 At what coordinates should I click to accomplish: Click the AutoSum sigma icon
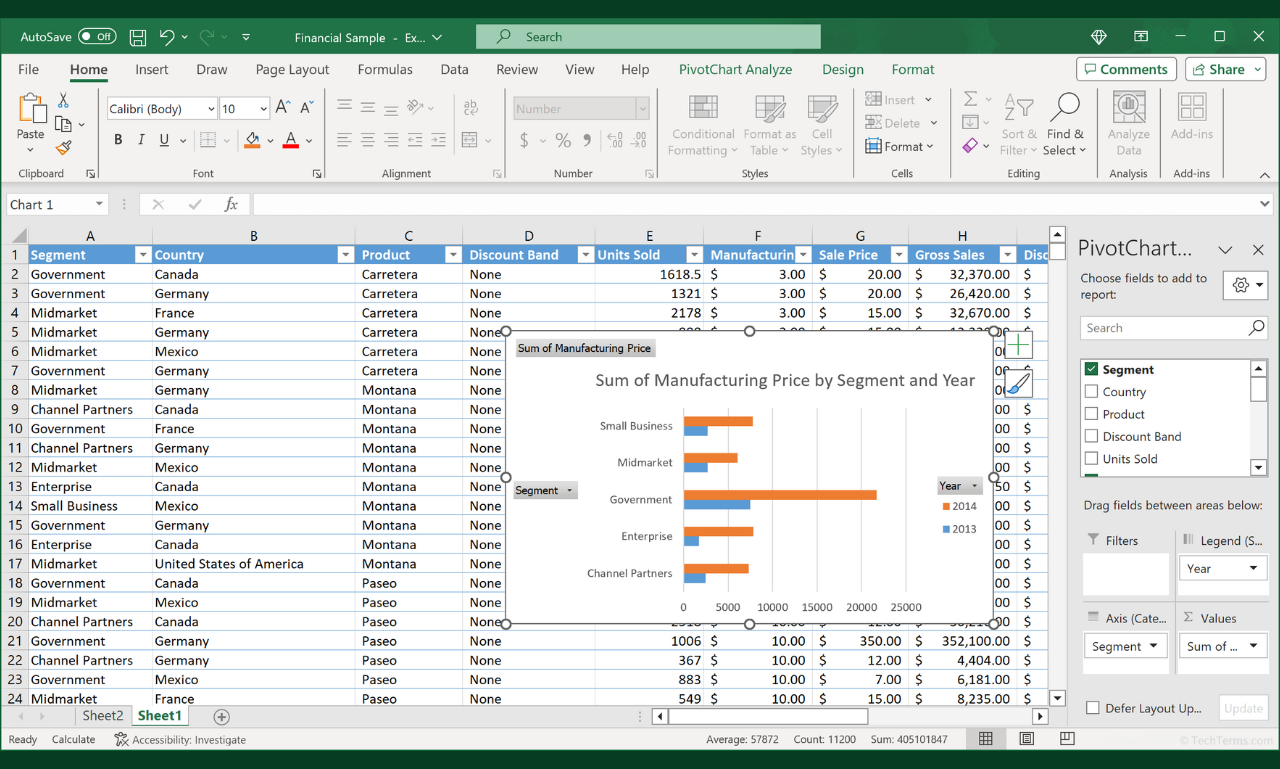[970, 99]
